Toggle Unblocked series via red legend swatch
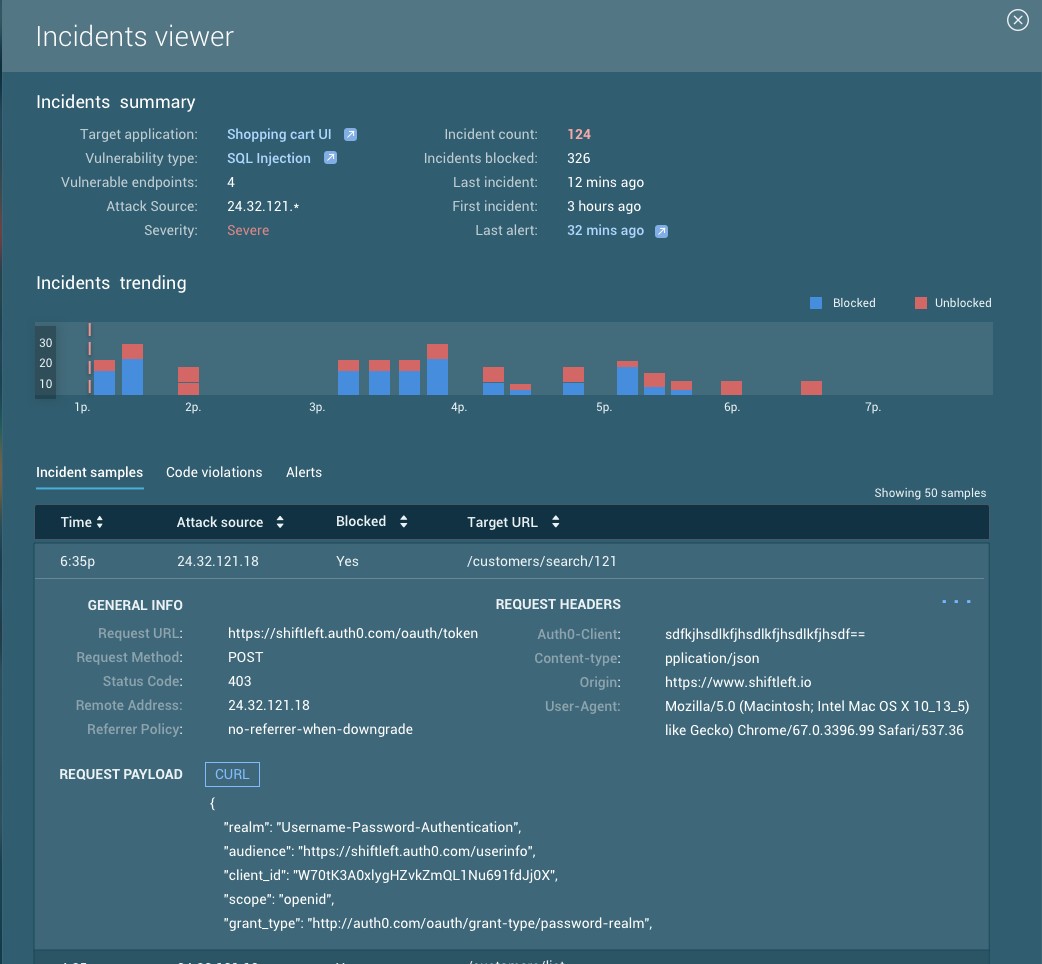This screenshot has width=1042, height=964. (x=920, y=303)
